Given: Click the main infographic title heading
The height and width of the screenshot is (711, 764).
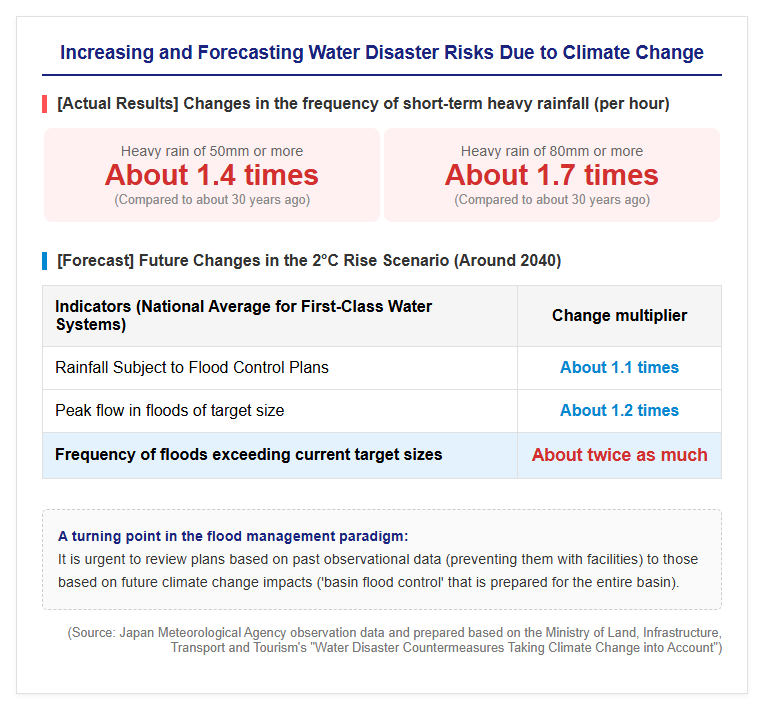Looking at the screenshot, I should pos(382,52).
